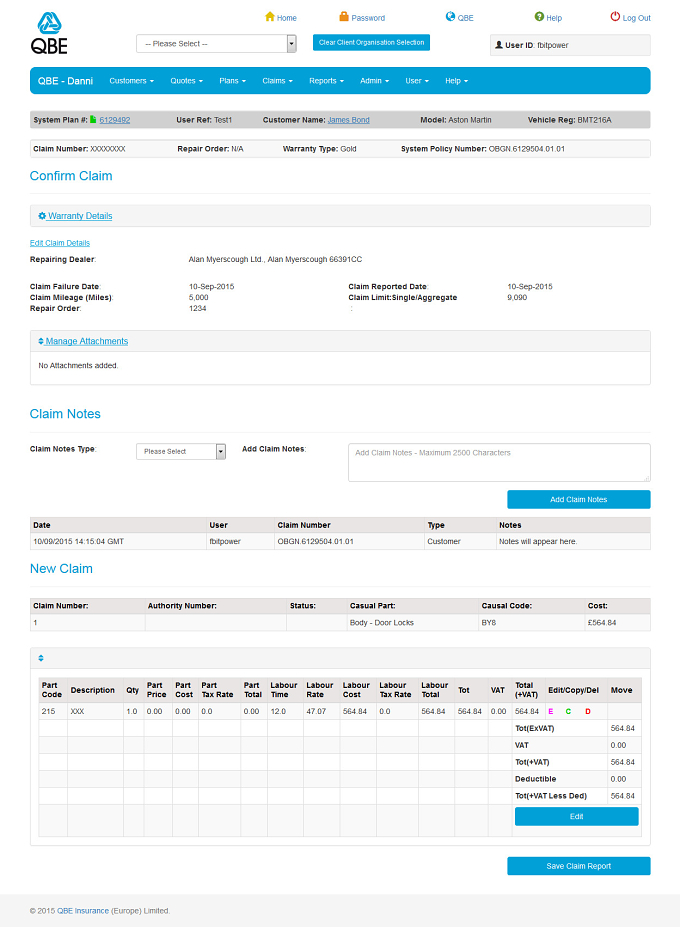Collapse the parts table using the blue arrows

(41, 658)
